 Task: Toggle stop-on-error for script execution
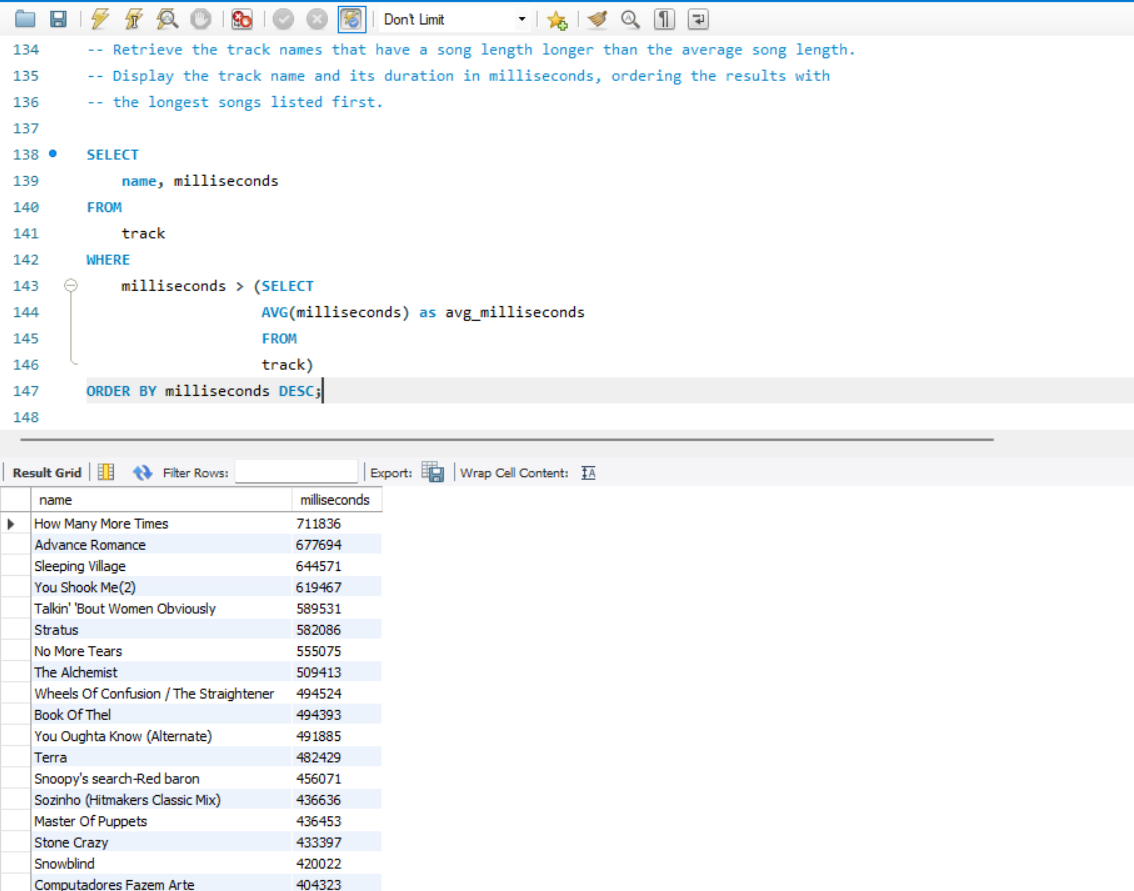tap(241, 19)
